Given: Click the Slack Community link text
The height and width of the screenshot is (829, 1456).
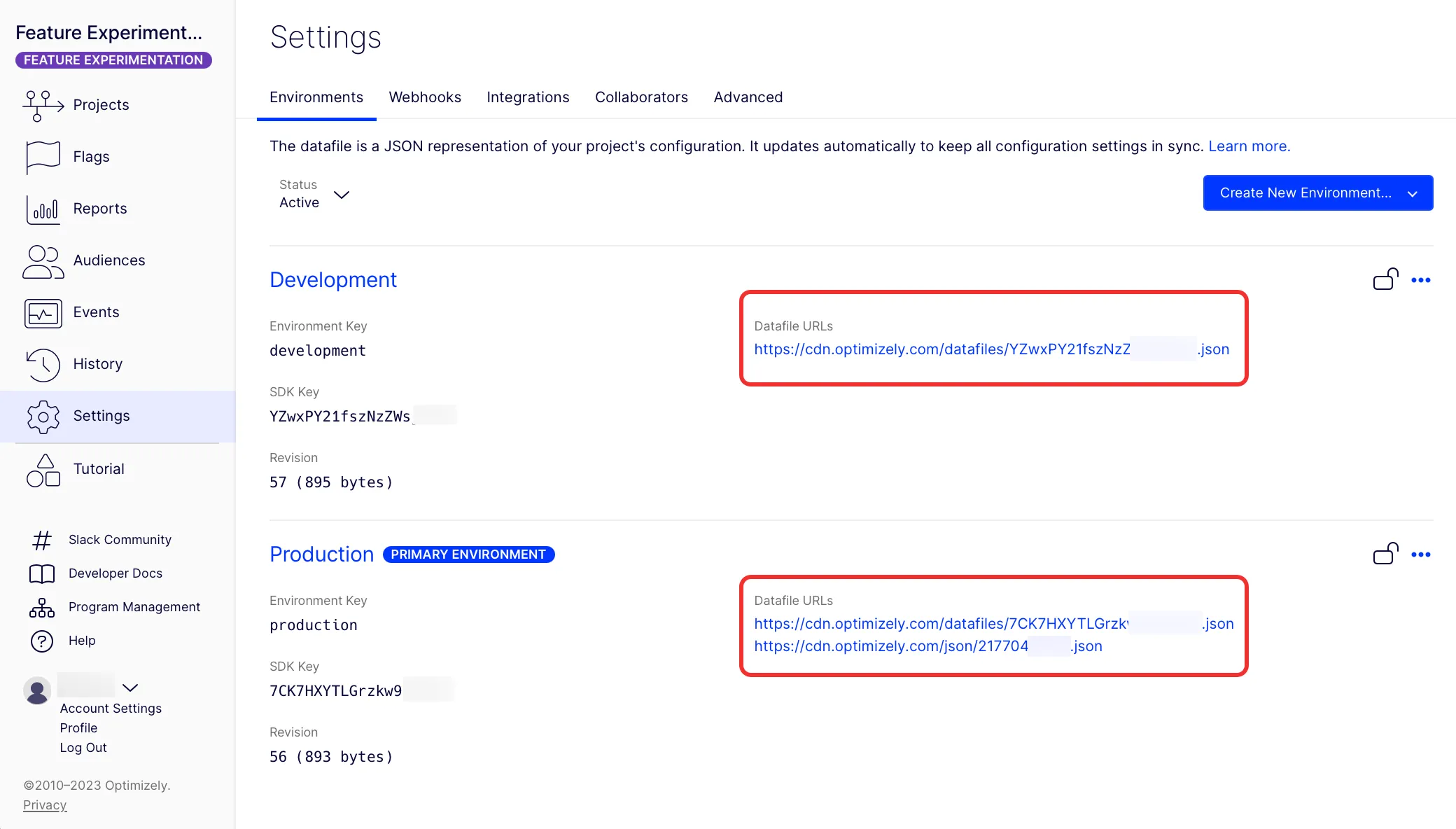Looking at the screenshot, I should [120, 540].
